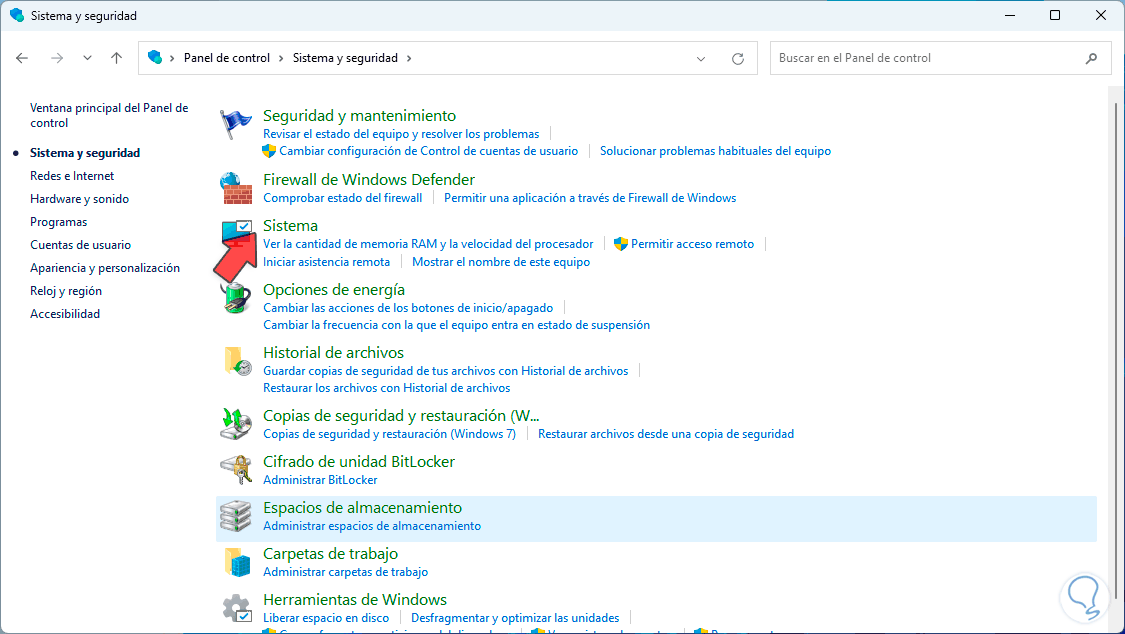Click Permitir acceso remoto link

click(692, 244)
